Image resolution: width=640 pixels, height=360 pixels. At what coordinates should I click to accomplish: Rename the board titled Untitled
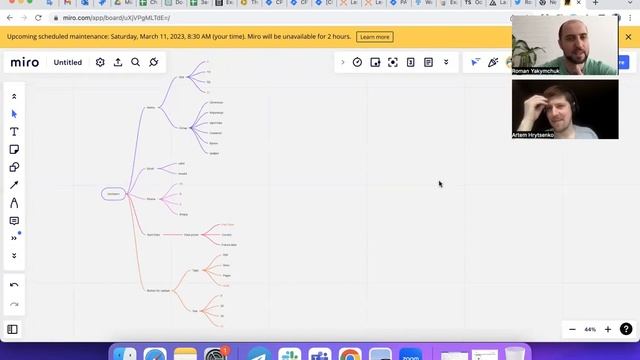coord(68,62)
